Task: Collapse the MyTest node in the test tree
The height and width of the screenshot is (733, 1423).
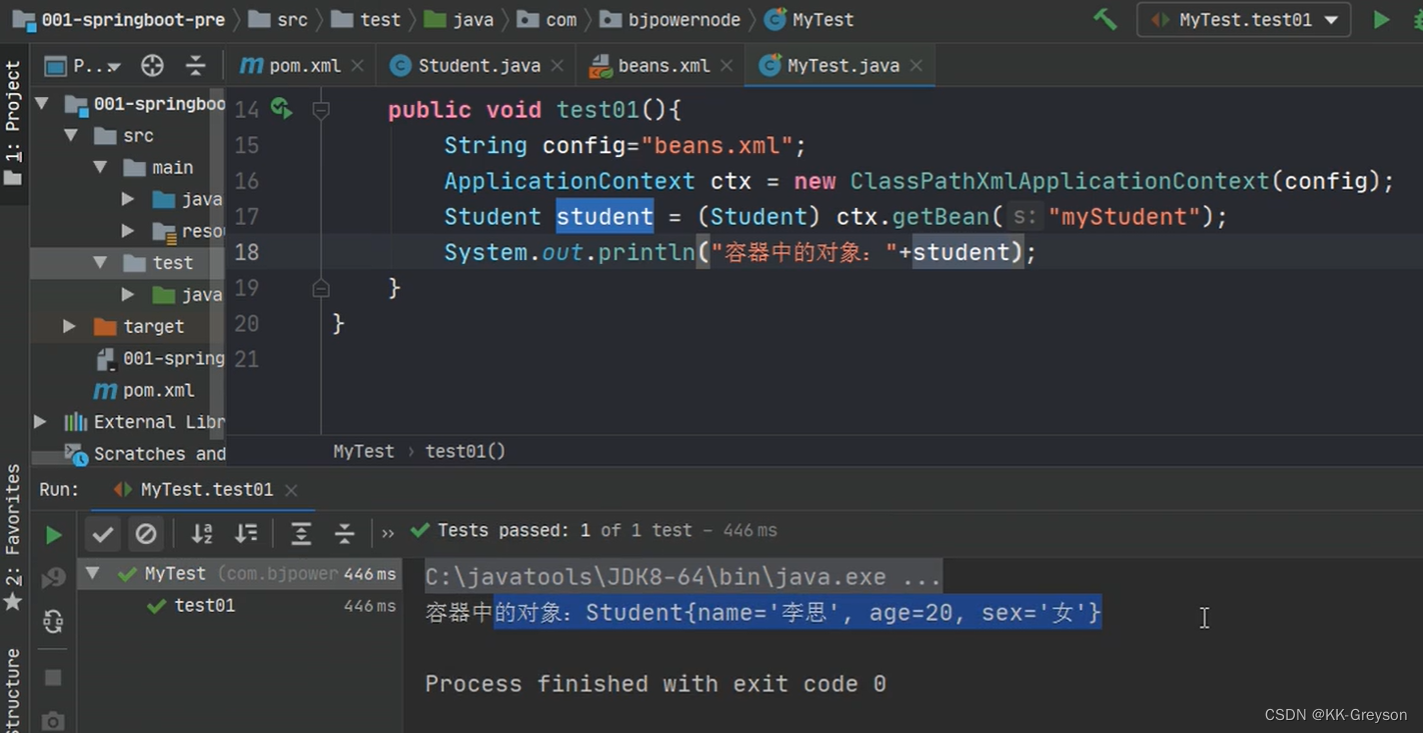Action: click(92, 573)
